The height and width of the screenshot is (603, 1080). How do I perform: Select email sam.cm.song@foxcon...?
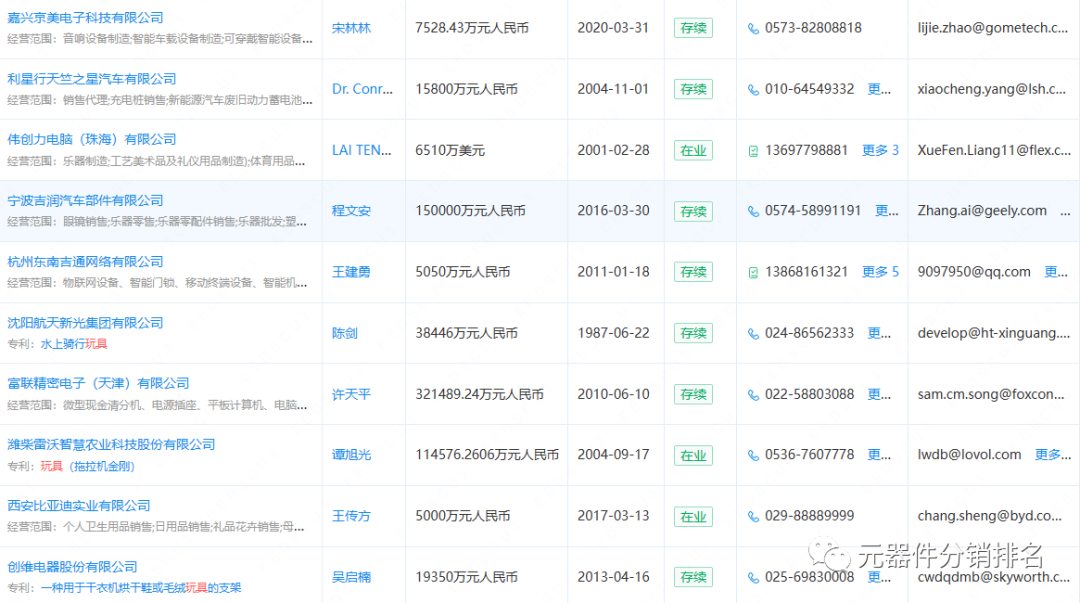[x=991, y=394]
